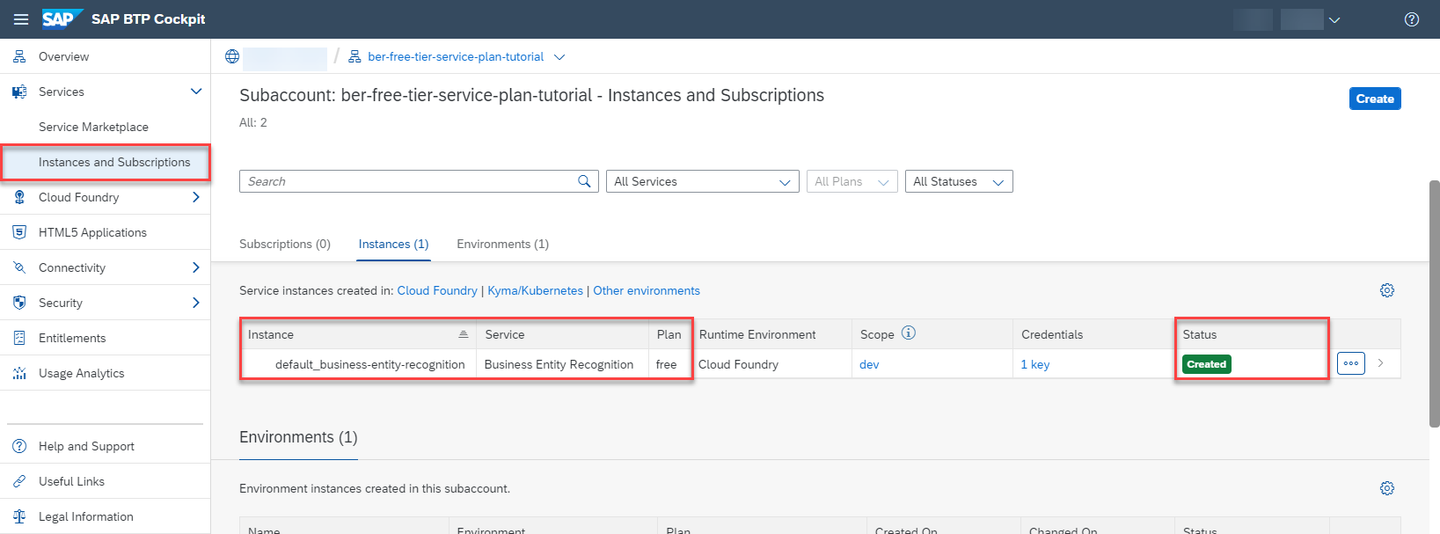
Task: Click ber-free-tier-service-plan-tutorial breadcrumb link
Action: tap(457, 57)
